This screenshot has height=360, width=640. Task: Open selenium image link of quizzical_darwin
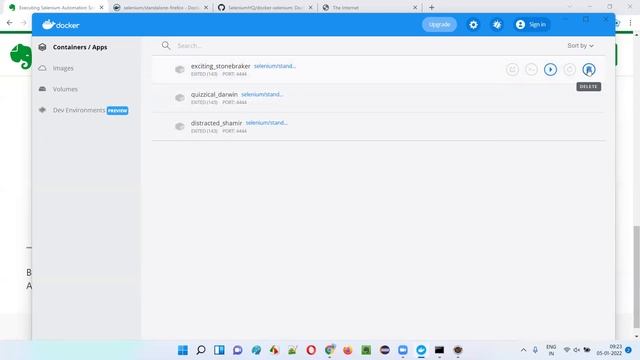coord(262,94)
